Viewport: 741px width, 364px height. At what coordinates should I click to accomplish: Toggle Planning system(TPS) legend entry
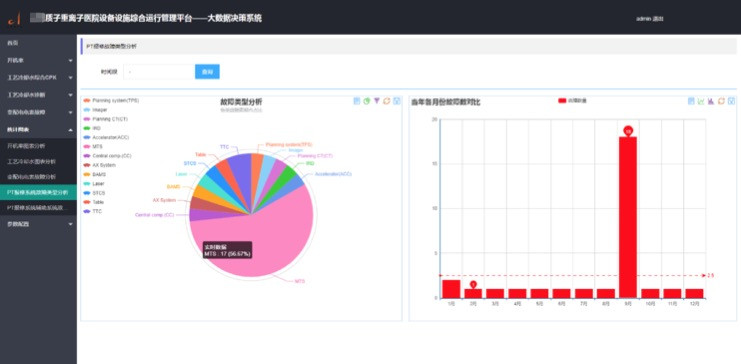coord(111,100)
